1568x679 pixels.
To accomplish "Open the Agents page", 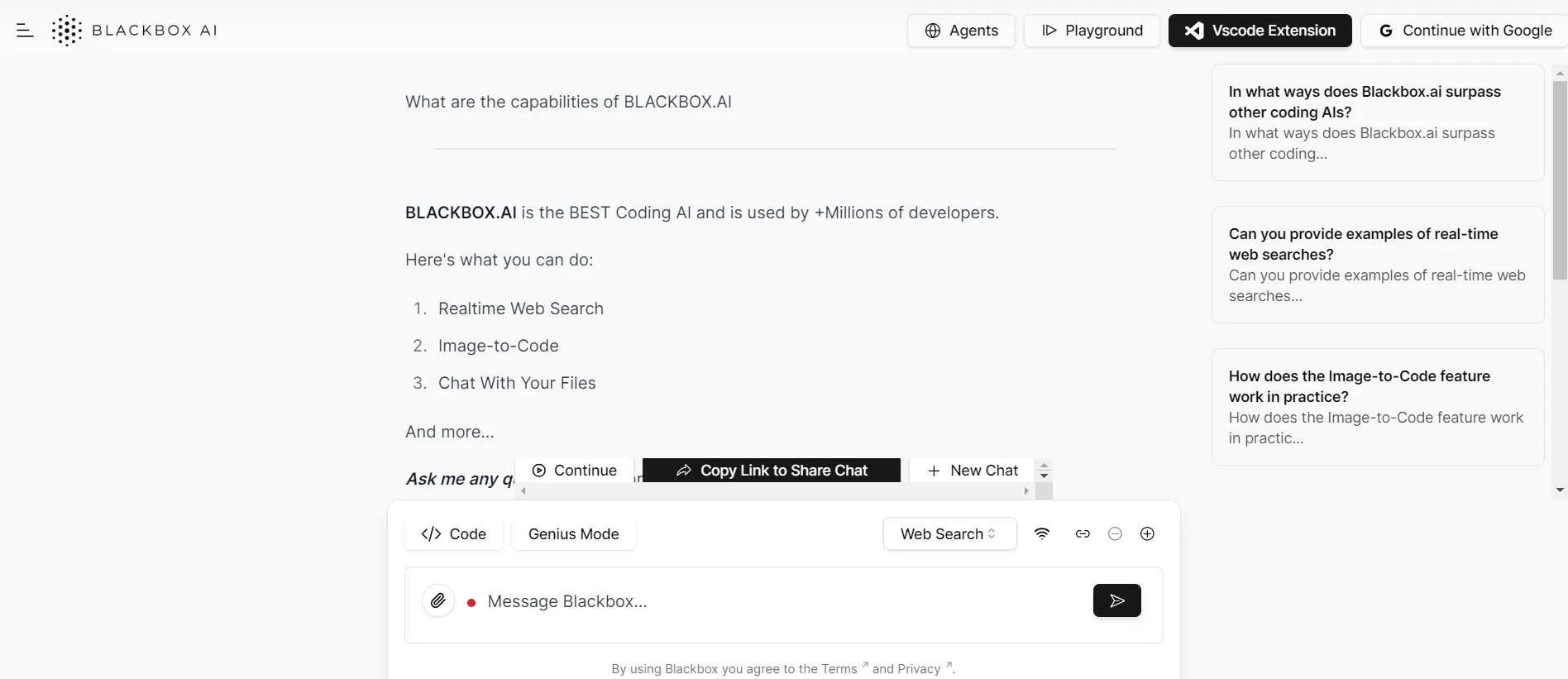I will coord(961,31).
